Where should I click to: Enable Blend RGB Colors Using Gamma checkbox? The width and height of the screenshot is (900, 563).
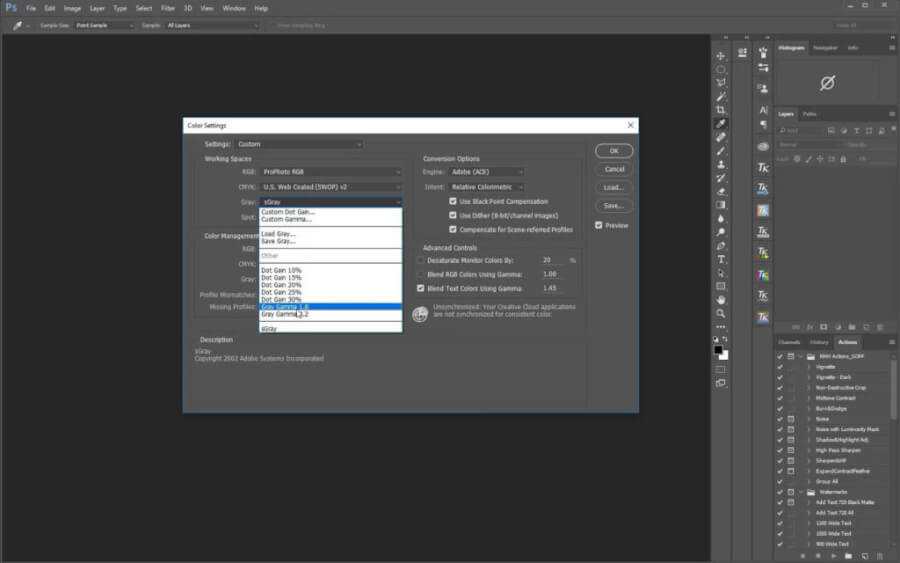point(421,274)
